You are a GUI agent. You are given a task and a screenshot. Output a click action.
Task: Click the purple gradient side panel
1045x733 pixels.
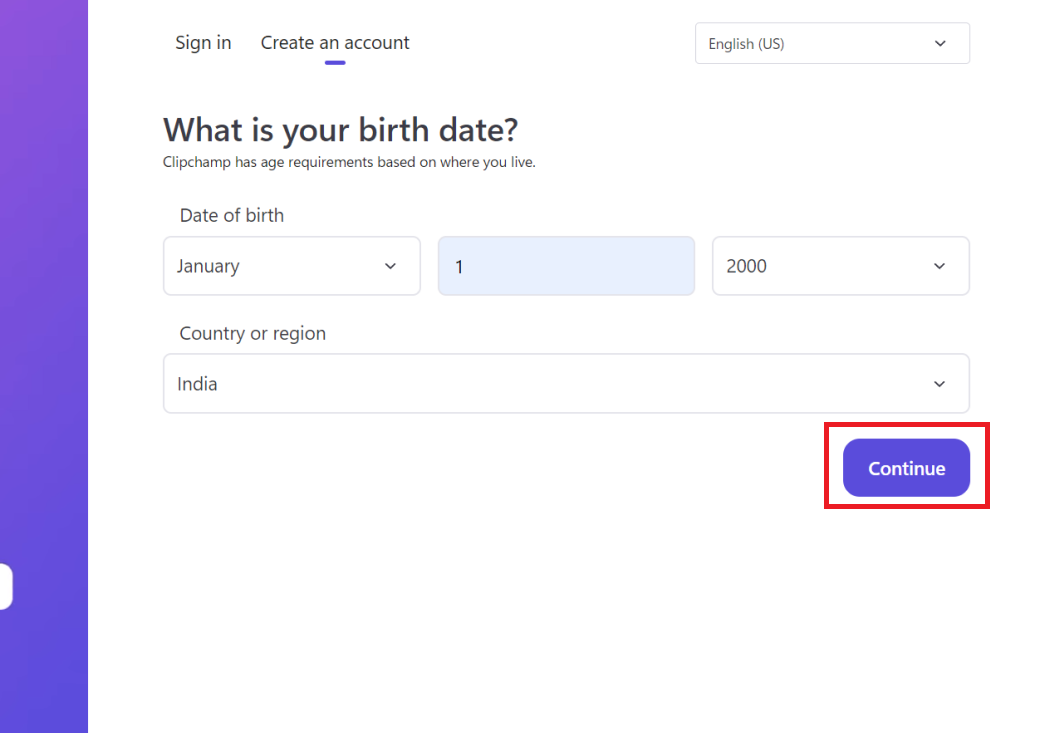(44, 300)
